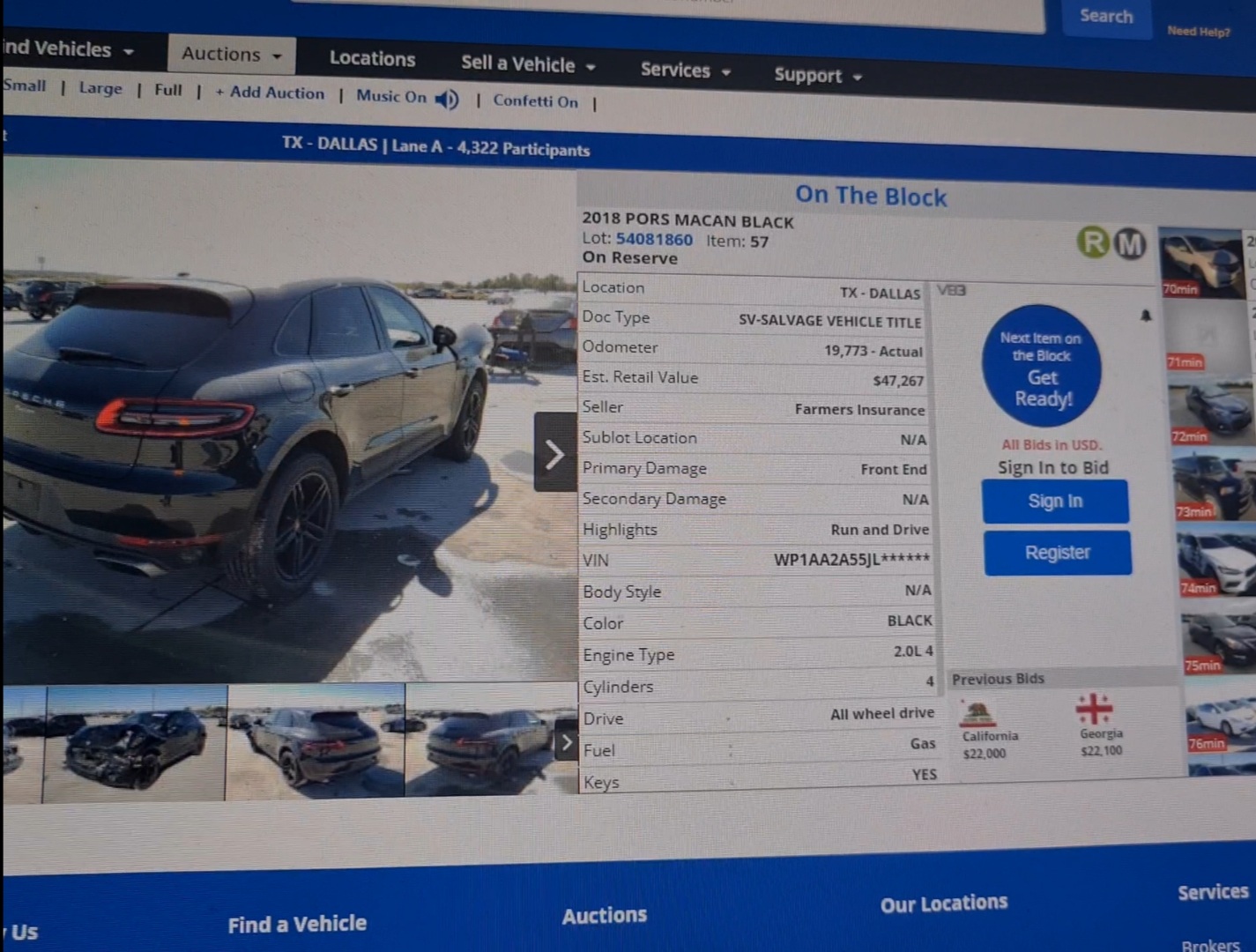1256x952 pixels.
Task: Click the California flag bid icon
Action: point(977,714)
